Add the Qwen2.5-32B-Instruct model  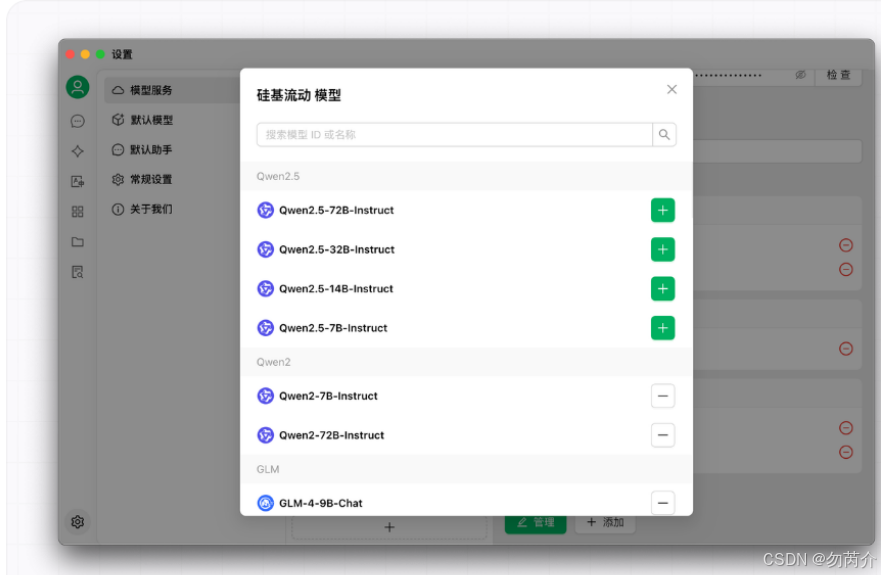click(662, 250)
